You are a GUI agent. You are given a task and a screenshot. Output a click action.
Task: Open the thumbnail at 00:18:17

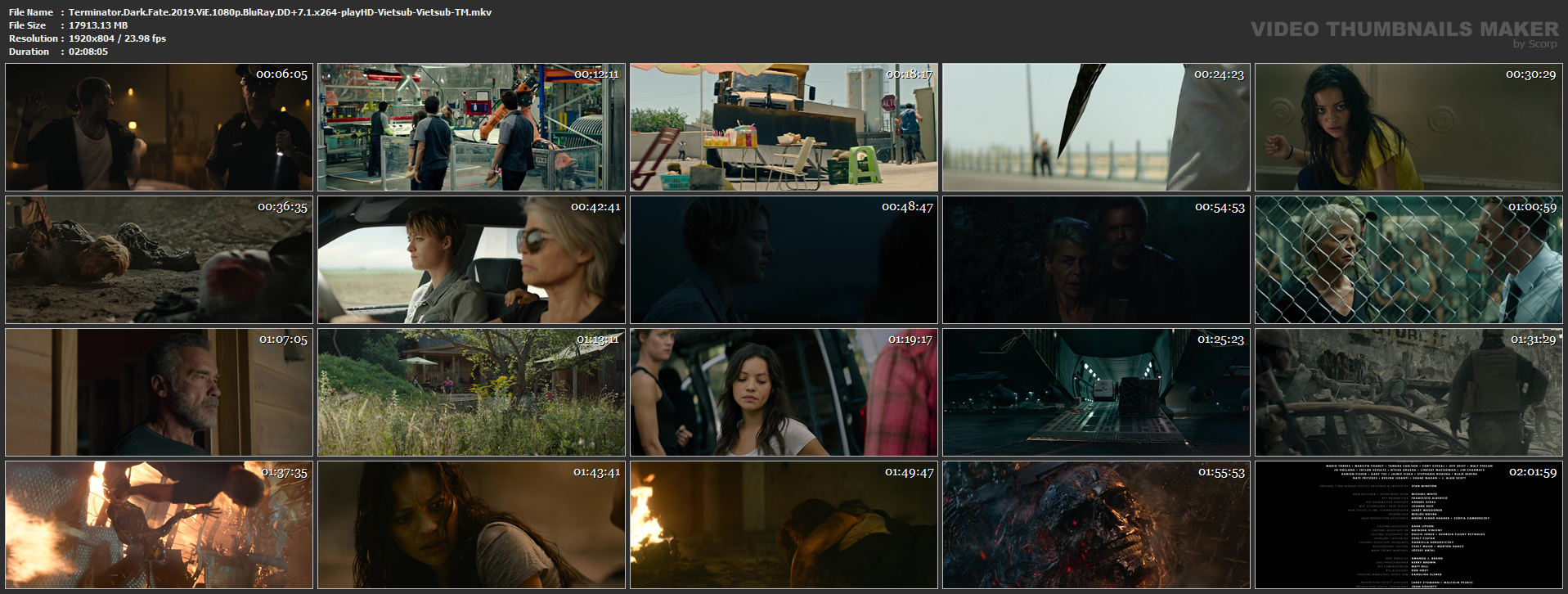coord(784,128)
